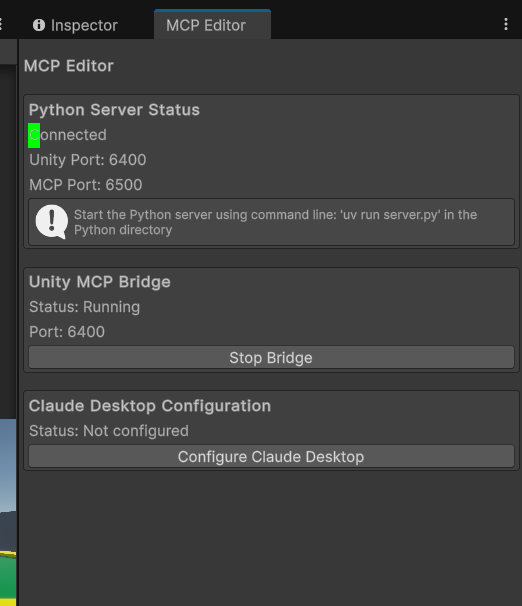
Task: Click the Inspector tab info icon
Action: pos(39,25)
